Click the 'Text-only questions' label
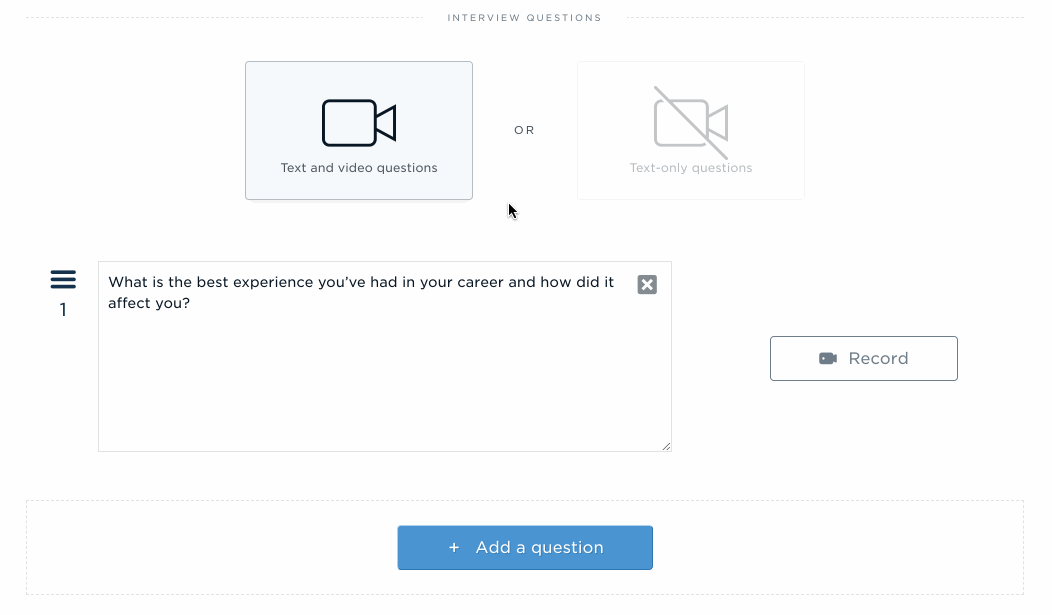1052x615 pixels. coord(690,168)
